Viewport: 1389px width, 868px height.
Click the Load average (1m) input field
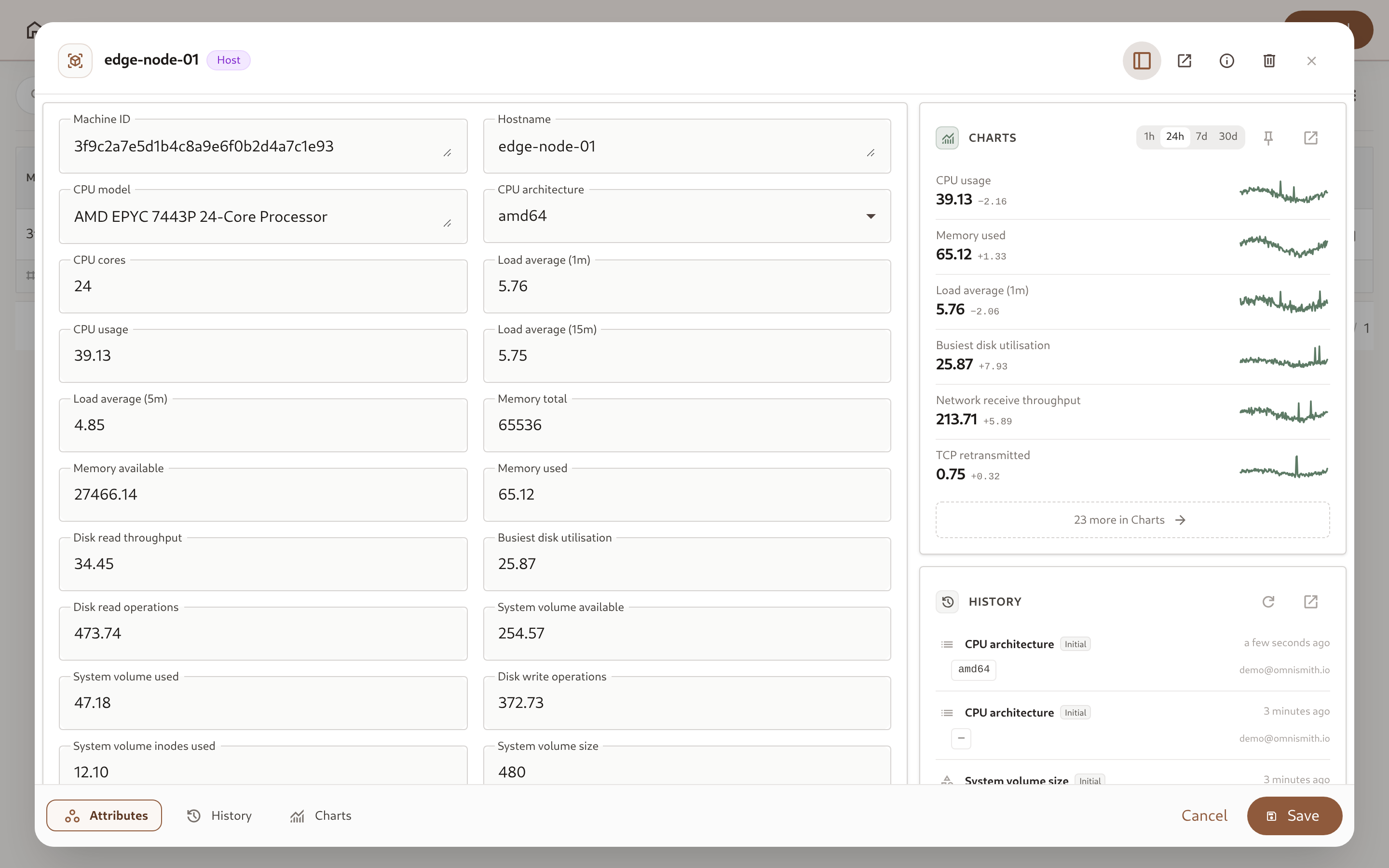(687, 286)
